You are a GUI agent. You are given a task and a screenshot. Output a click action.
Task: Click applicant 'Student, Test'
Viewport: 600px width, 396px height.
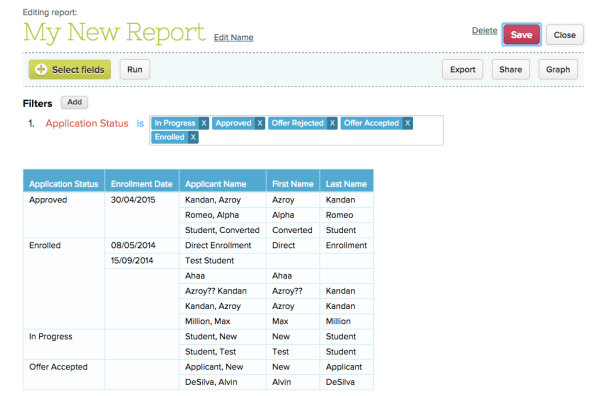tap(210, 352)
